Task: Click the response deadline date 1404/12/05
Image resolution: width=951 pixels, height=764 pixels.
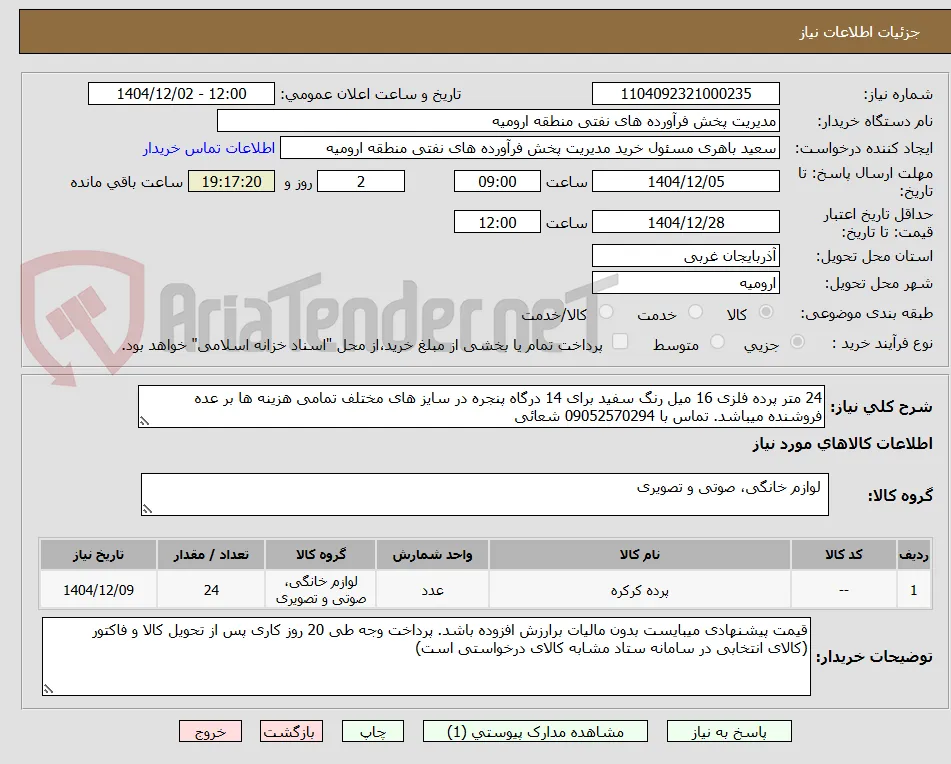Action: click(686, 181)
